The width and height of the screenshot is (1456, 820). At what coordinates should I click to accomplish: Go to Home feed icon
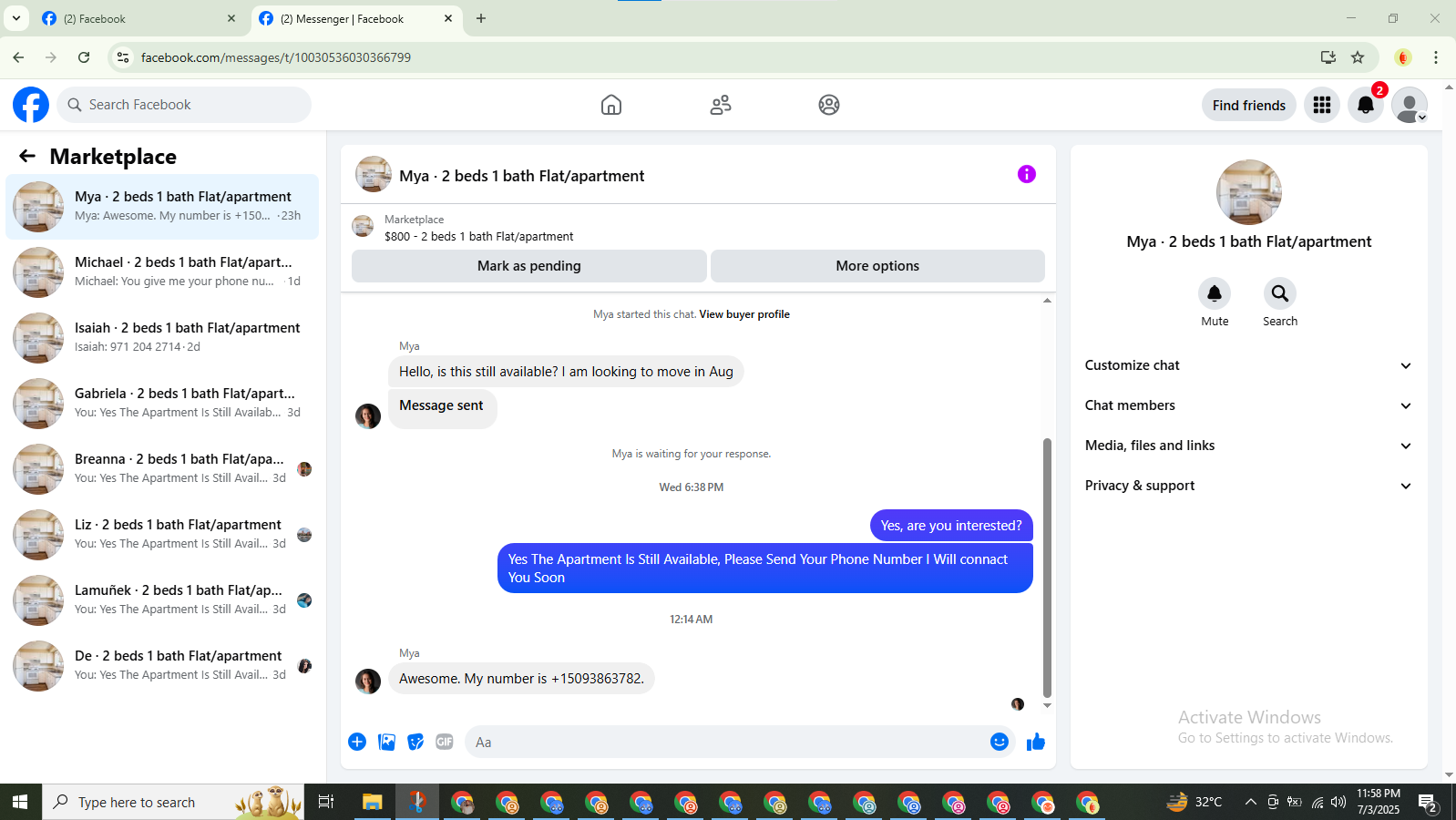pos(611,105)
